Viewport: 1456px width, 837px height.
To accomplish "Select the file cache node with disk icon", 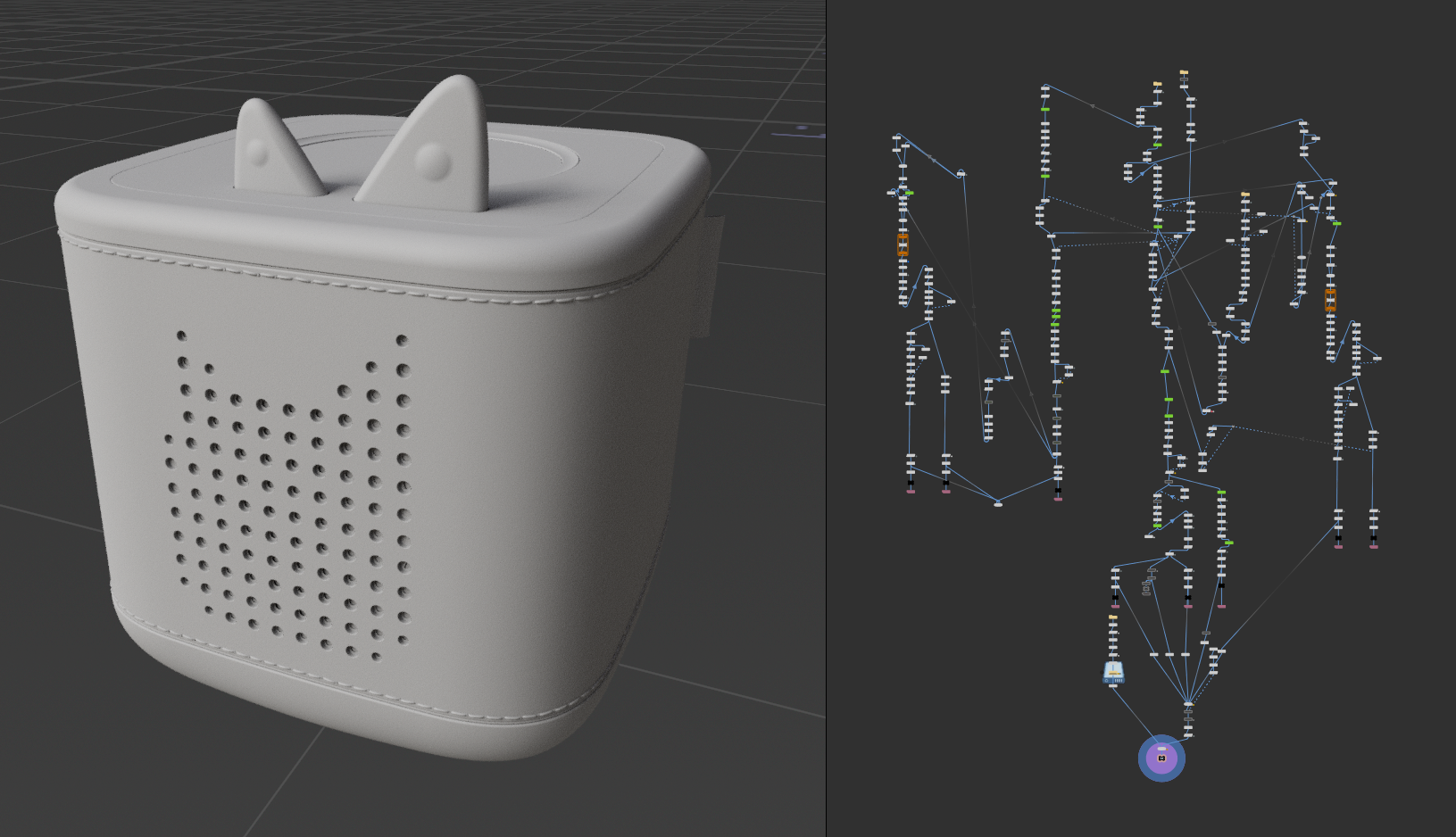I will 1113,672.
